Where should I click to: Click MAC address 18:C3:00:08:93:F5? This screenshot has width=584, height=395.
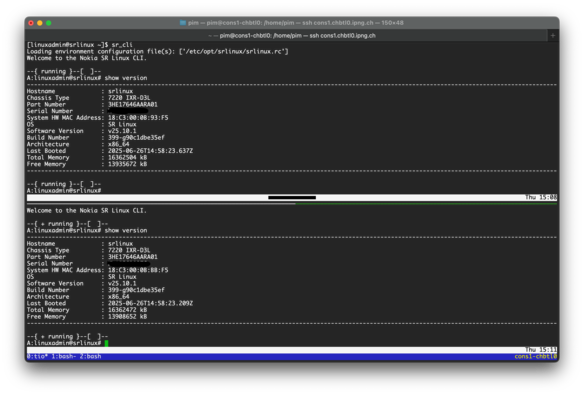click(x=138, y=118)
